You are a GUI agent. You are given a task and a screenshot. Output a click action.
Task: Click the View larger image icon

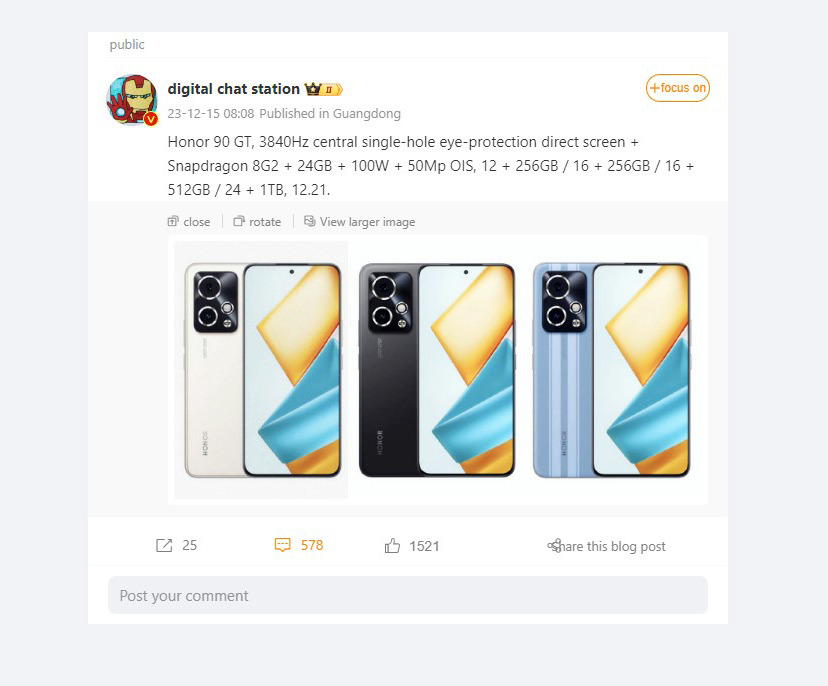(x=309, y=221)
